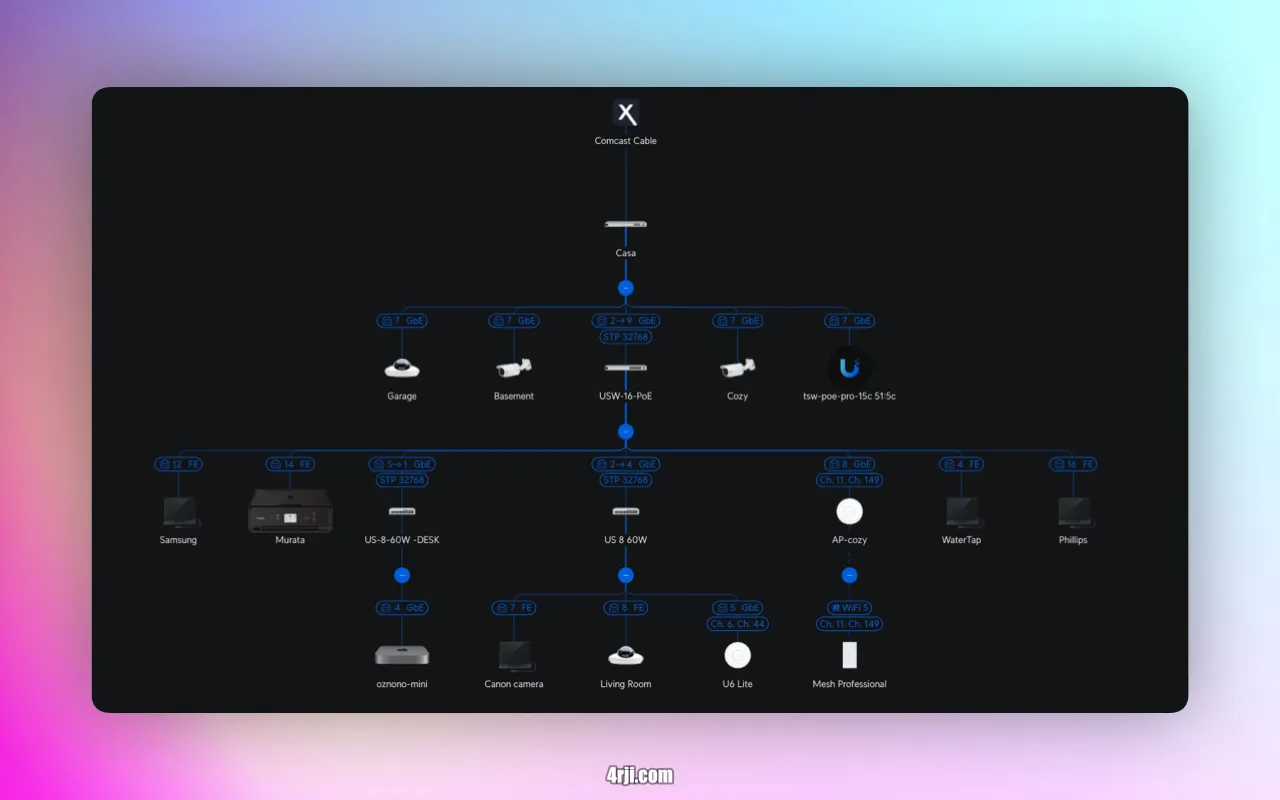Screen dimensions: 1280x800
Task: Click the Living Room camera icon
Action: tap(625, 655)
